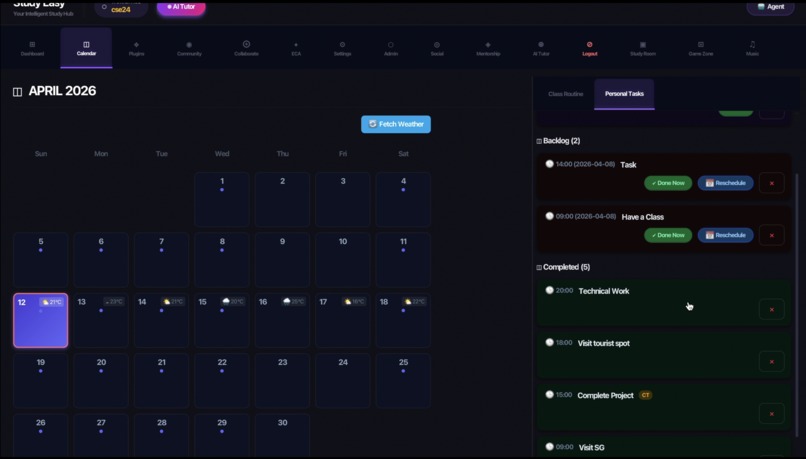Click the weather chip on April 13
806x459 pixels.
[114, 302]
